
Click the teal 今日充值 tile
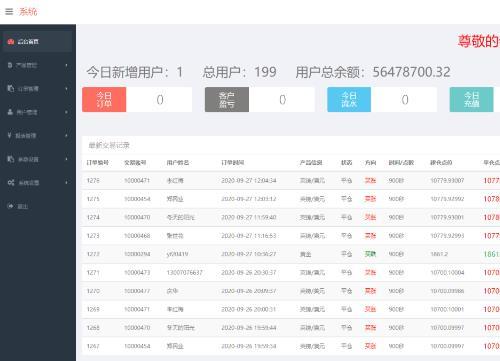tap(471, 100)
